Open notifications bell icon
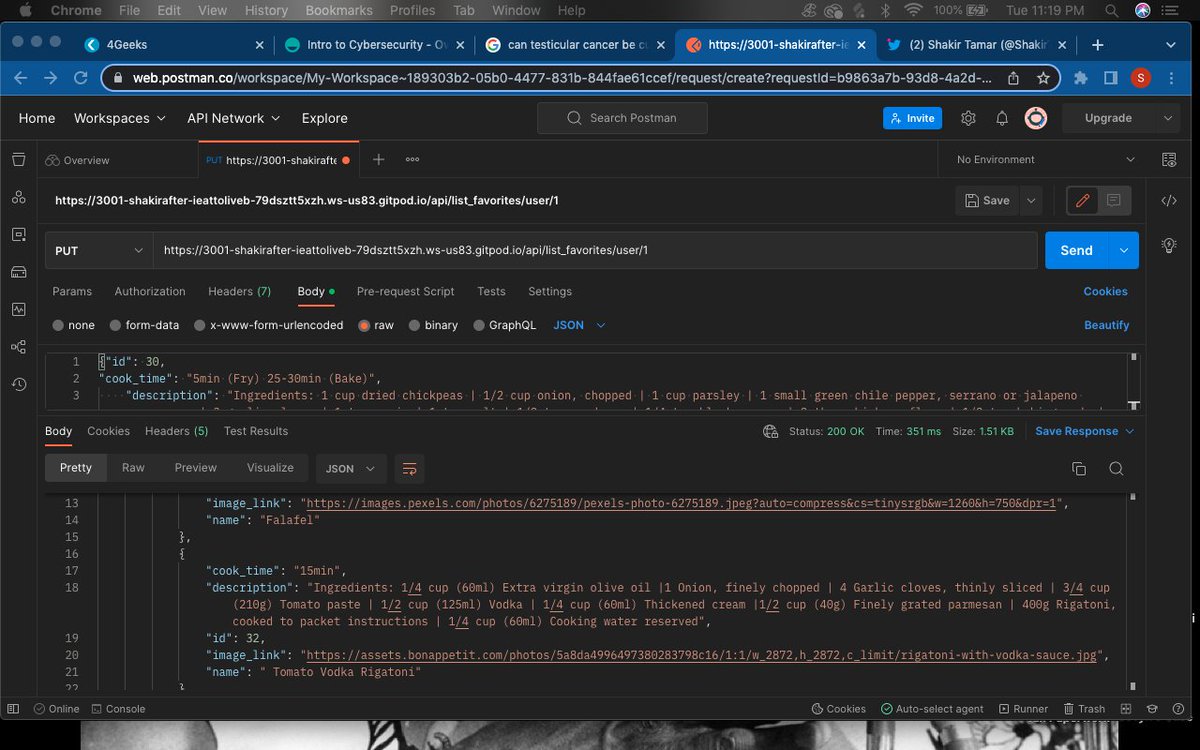 [1002, 118]
